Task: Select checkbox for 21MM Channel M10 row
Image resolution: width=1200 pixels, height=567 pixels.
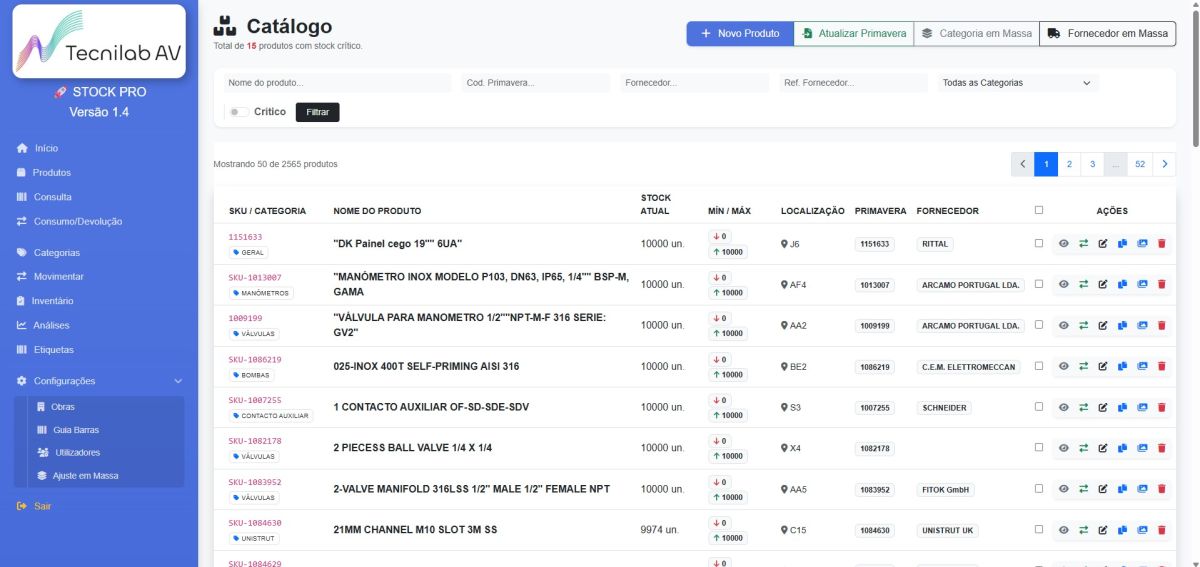Action: coord(1039,529)
